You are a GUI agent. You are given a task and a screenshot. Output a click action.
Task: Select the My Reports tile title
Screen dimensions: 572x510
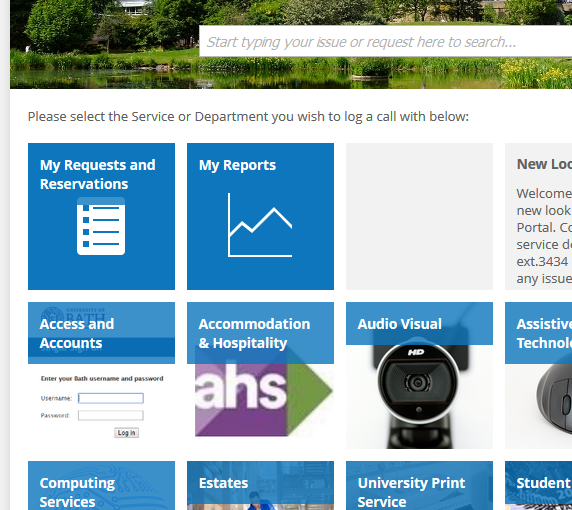tap(237, 165)
